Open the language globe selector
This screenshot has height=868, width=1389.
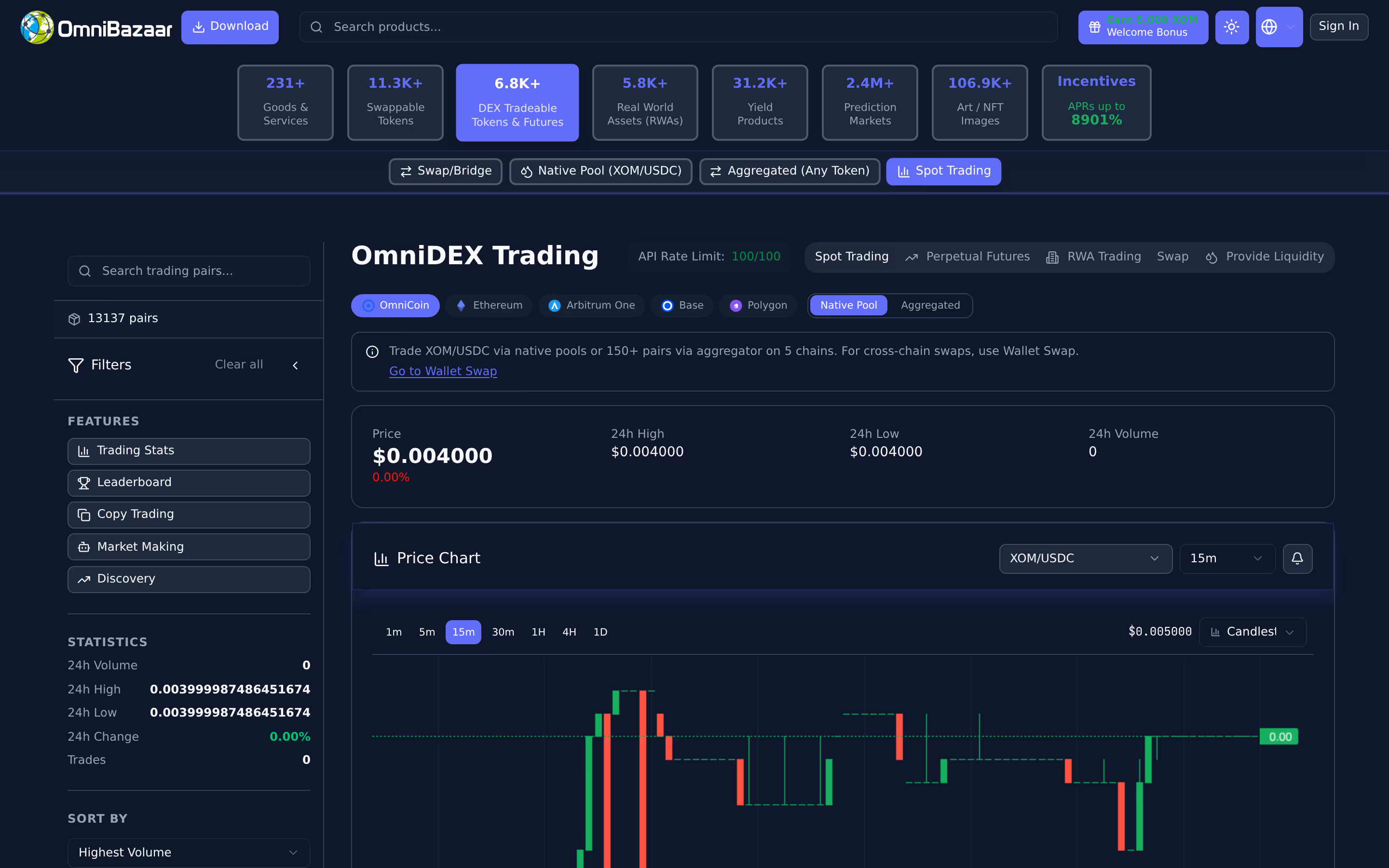[1279, 27]
